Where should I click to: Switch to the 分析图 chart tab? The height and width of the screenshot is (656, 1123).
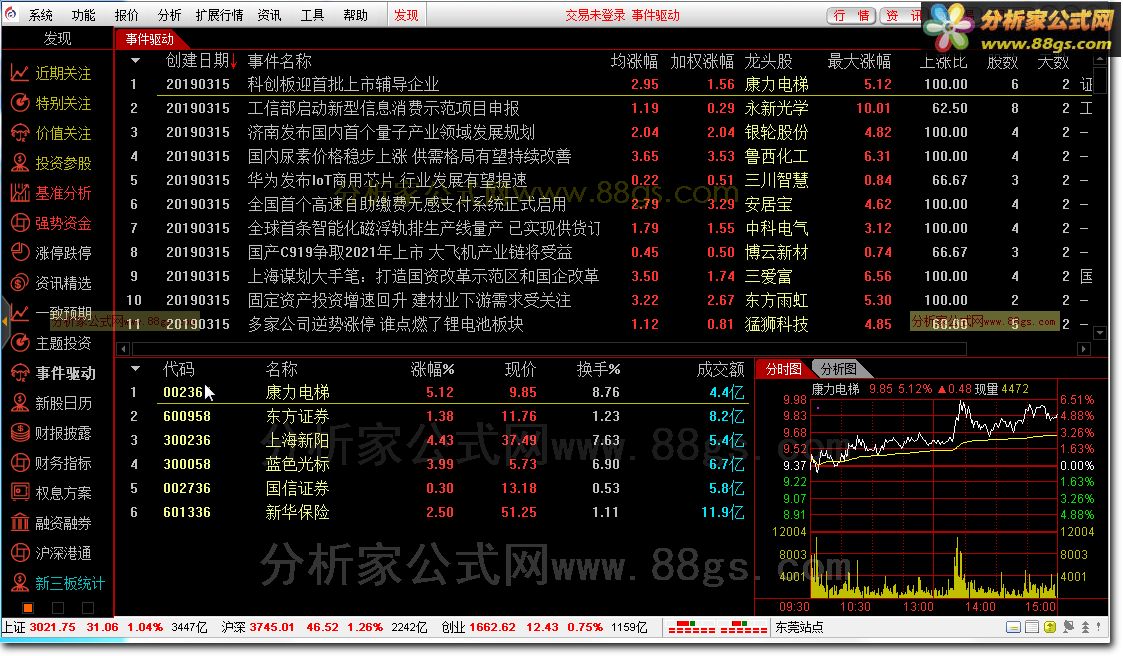pyautogui.click(x=839, y=369)
